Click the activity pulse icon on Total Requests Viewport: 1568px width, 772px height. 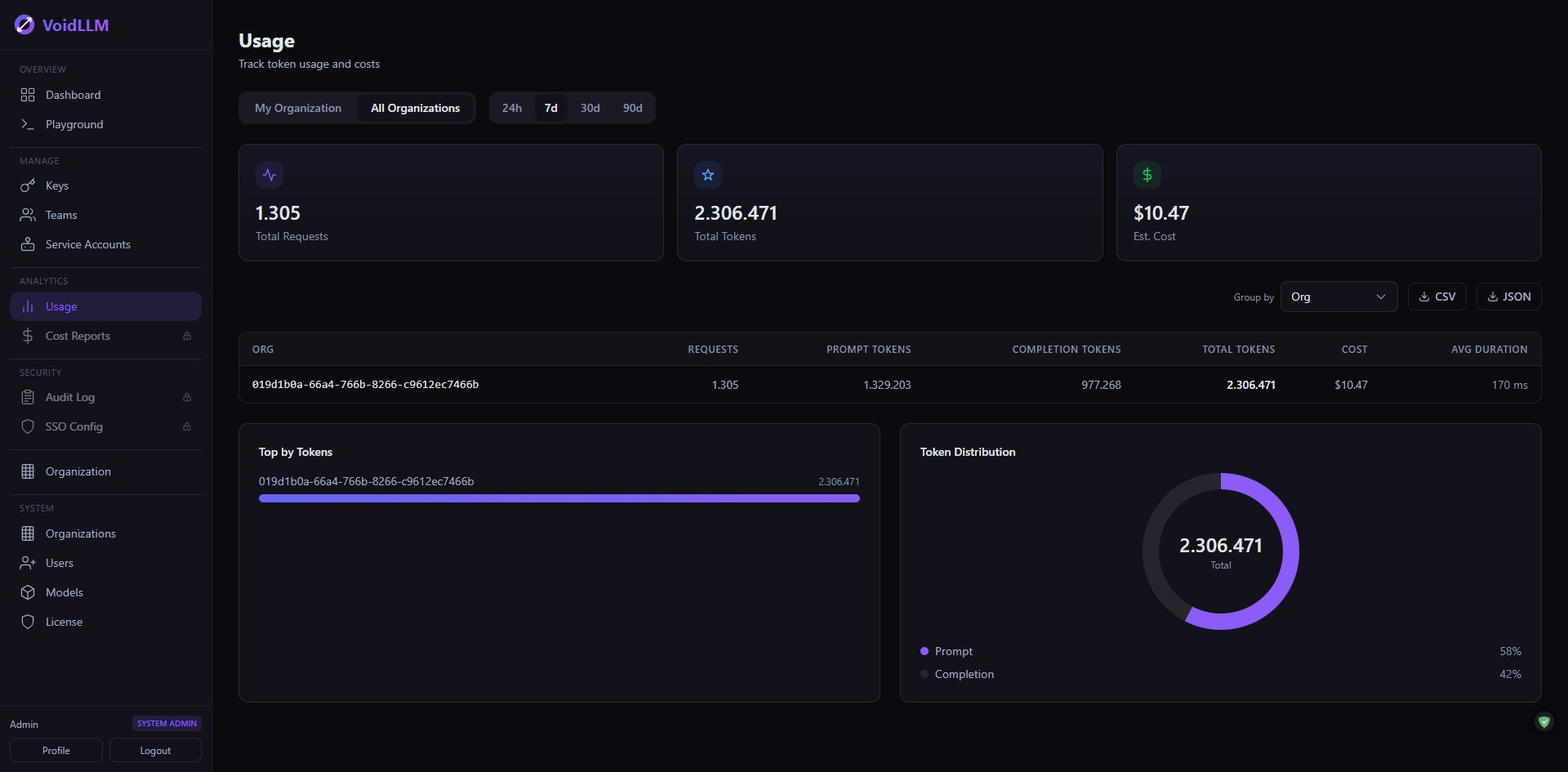[269, 175]
